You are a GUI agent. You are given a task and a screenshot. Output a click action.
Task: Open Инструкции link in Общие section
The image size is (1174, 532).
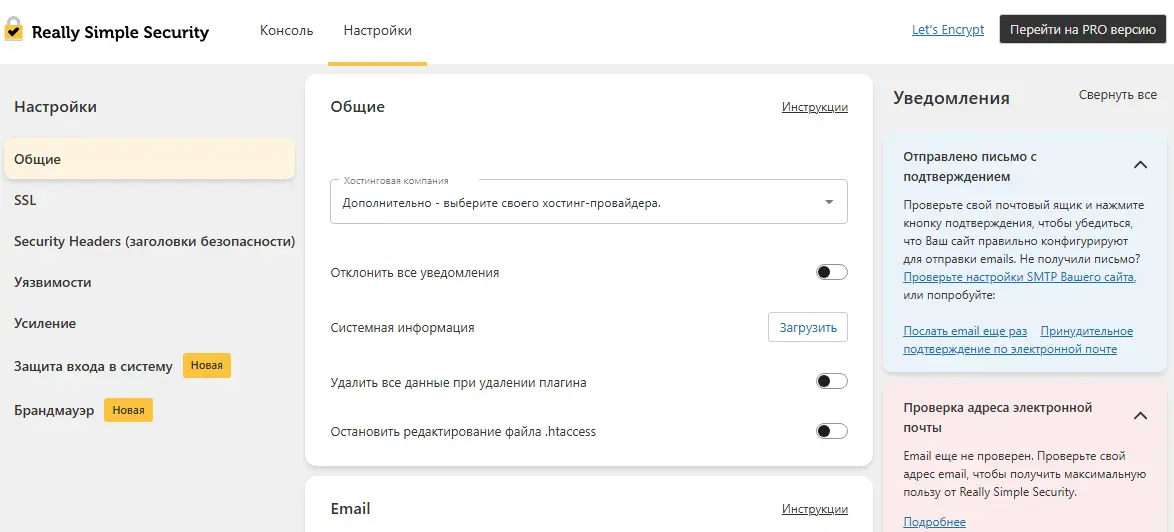pos(814,107)
